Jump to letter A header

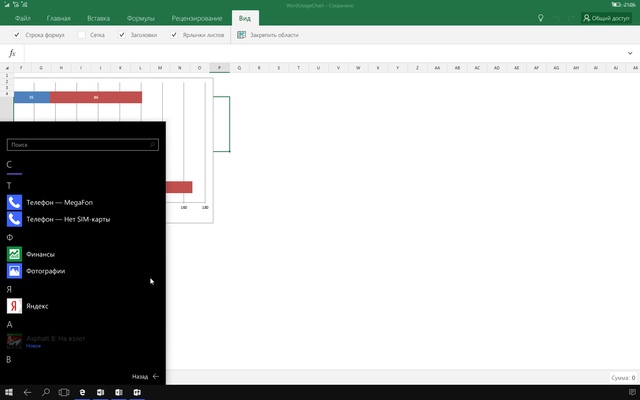click(x=9, y=324)
